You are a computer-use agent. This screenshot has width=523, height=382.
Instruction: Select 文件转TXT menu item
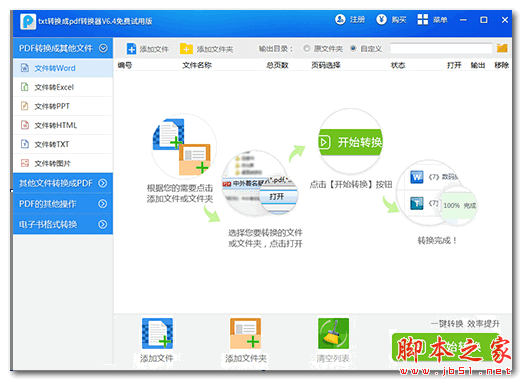click(63, 144)
